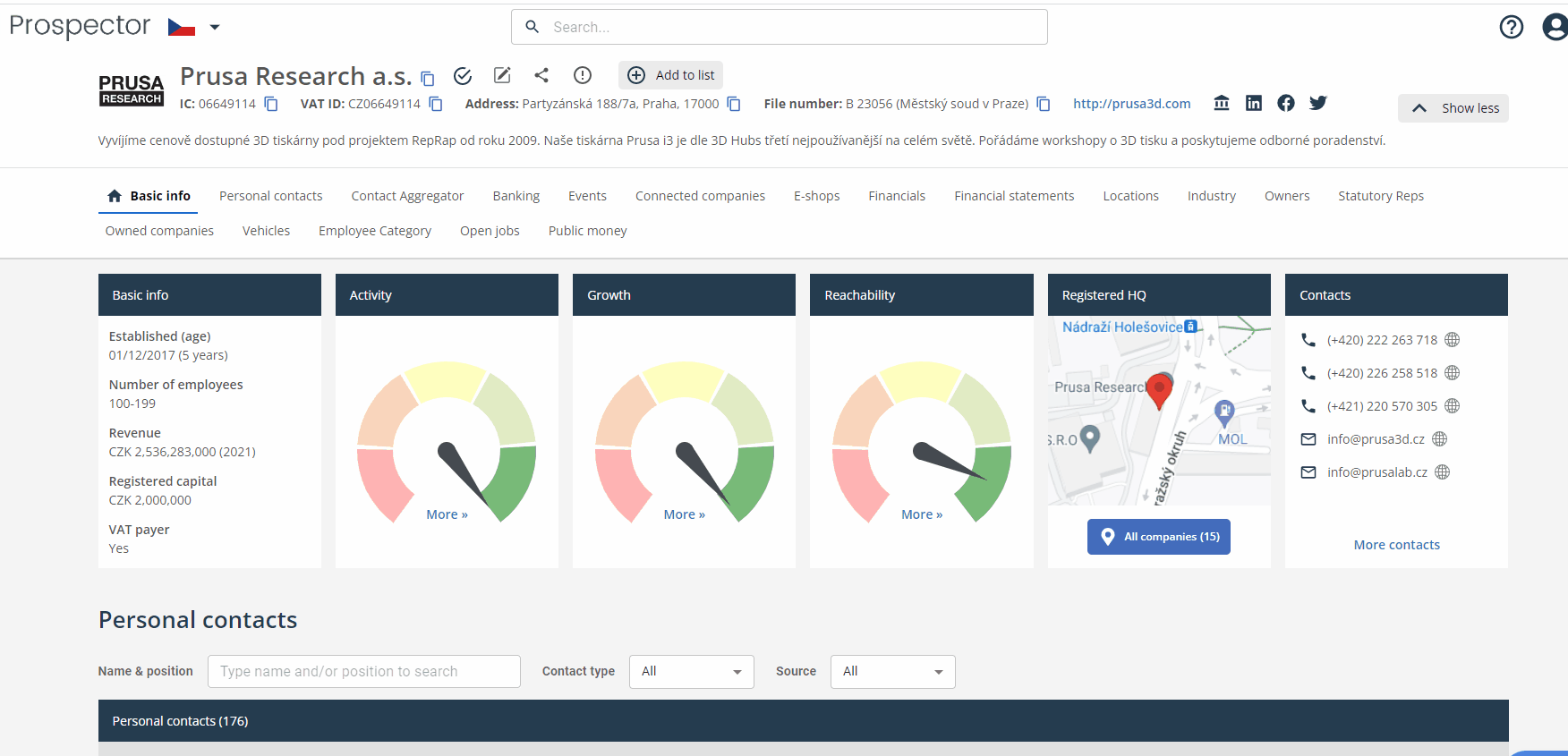Select the Locations tab
The width and height of the screenshot is (1568, 756).
pos(1131,196)
